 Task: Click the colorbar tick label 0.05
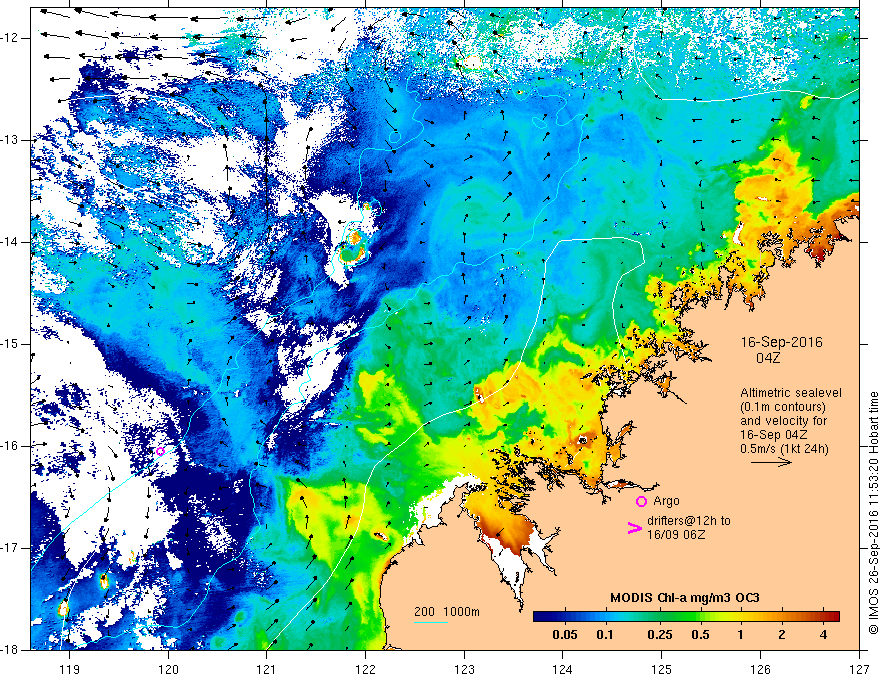(565, 635)
